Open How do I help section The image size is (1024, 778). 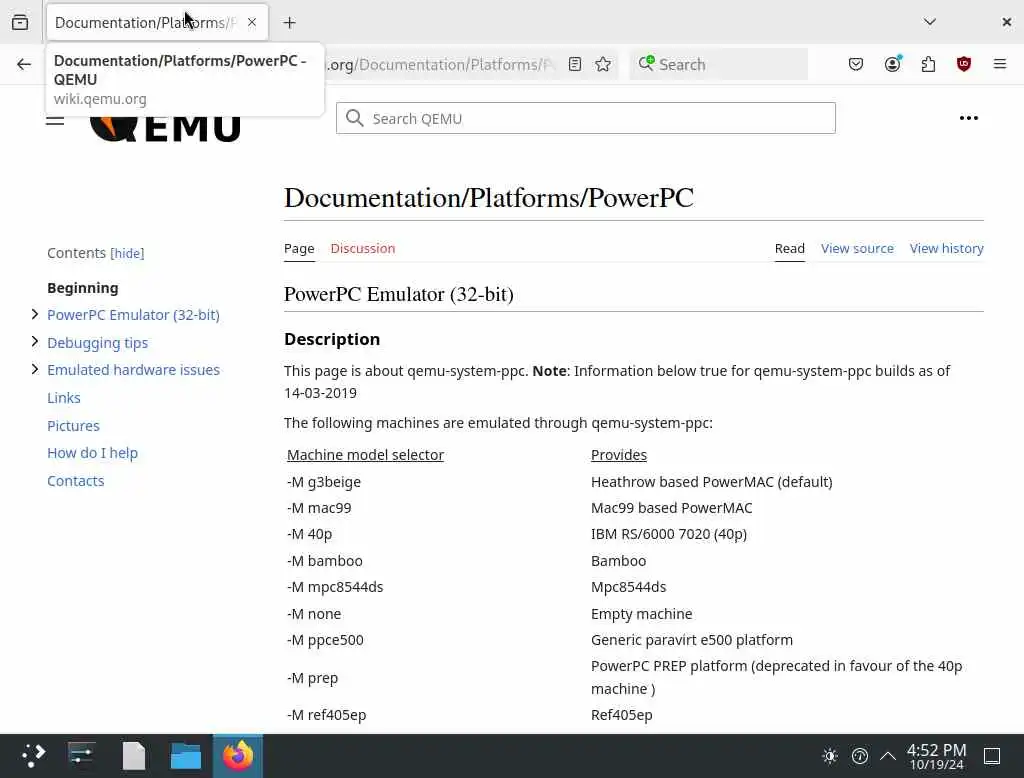click(x=92, y=453)
